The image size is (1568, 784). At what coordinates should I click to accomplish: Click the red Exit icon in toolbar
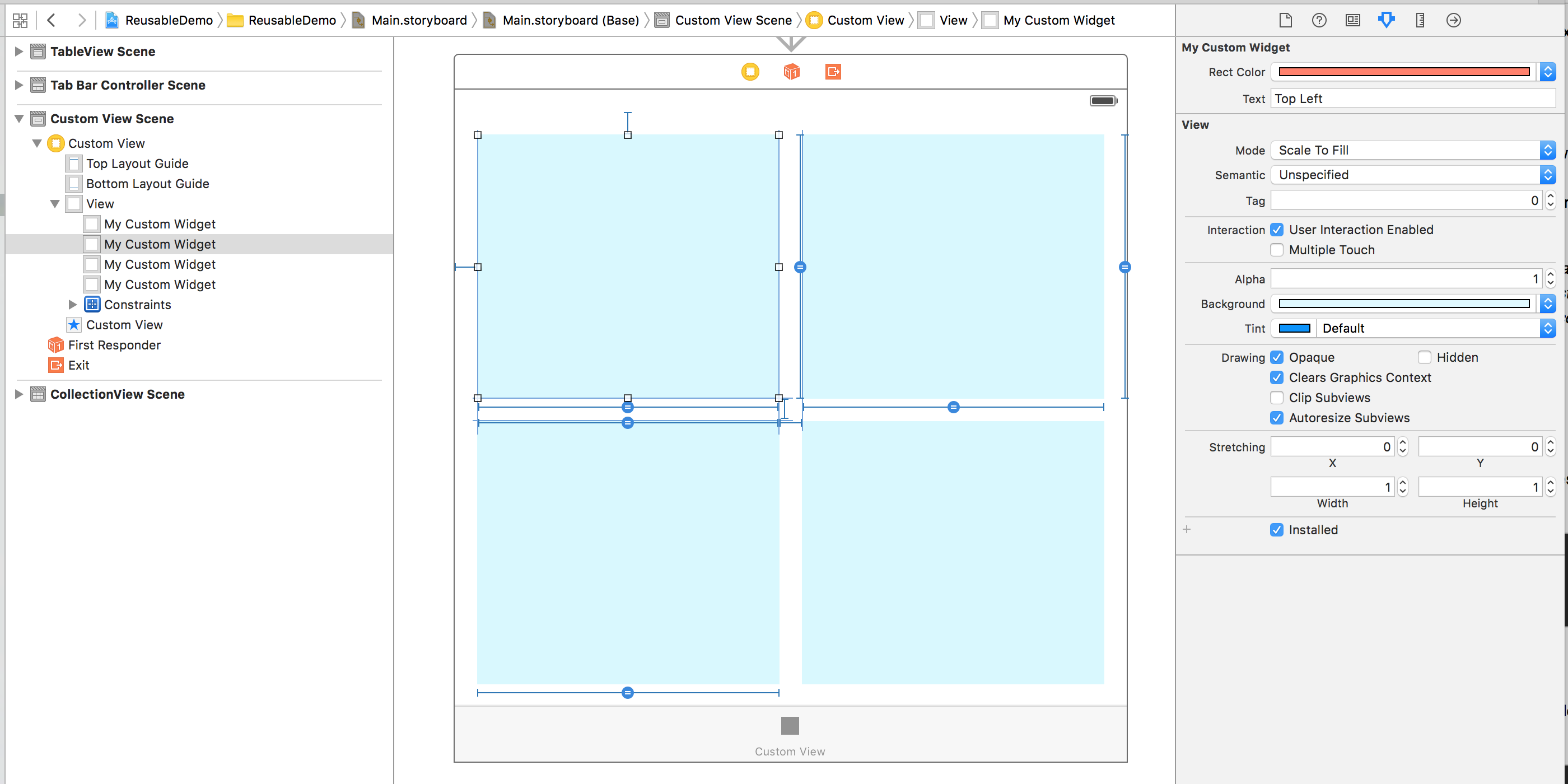(833, 72)
